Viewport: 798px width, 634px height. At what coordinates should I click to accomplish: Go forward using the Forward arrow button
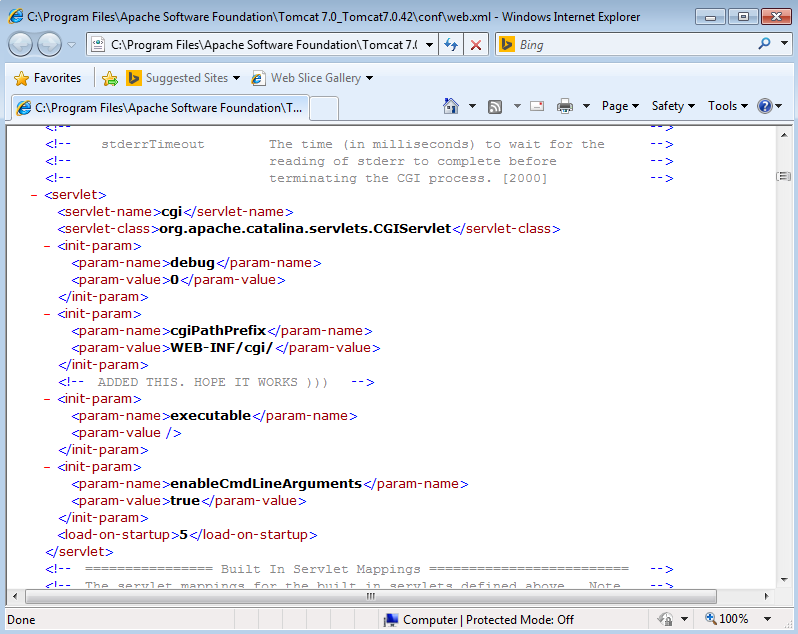coord(49,45)
